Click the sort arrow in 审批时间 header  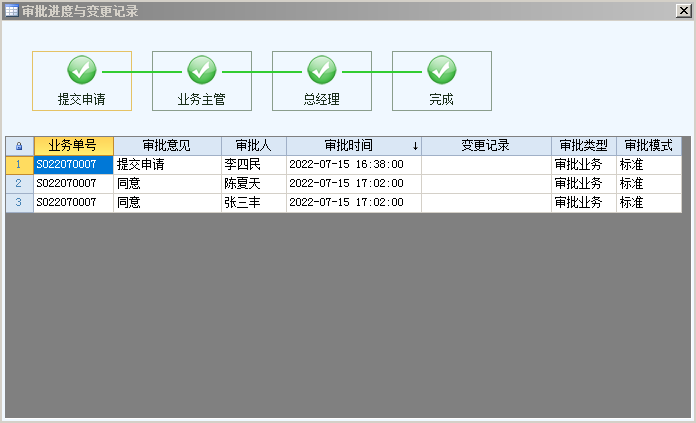[x=415, y=146]
